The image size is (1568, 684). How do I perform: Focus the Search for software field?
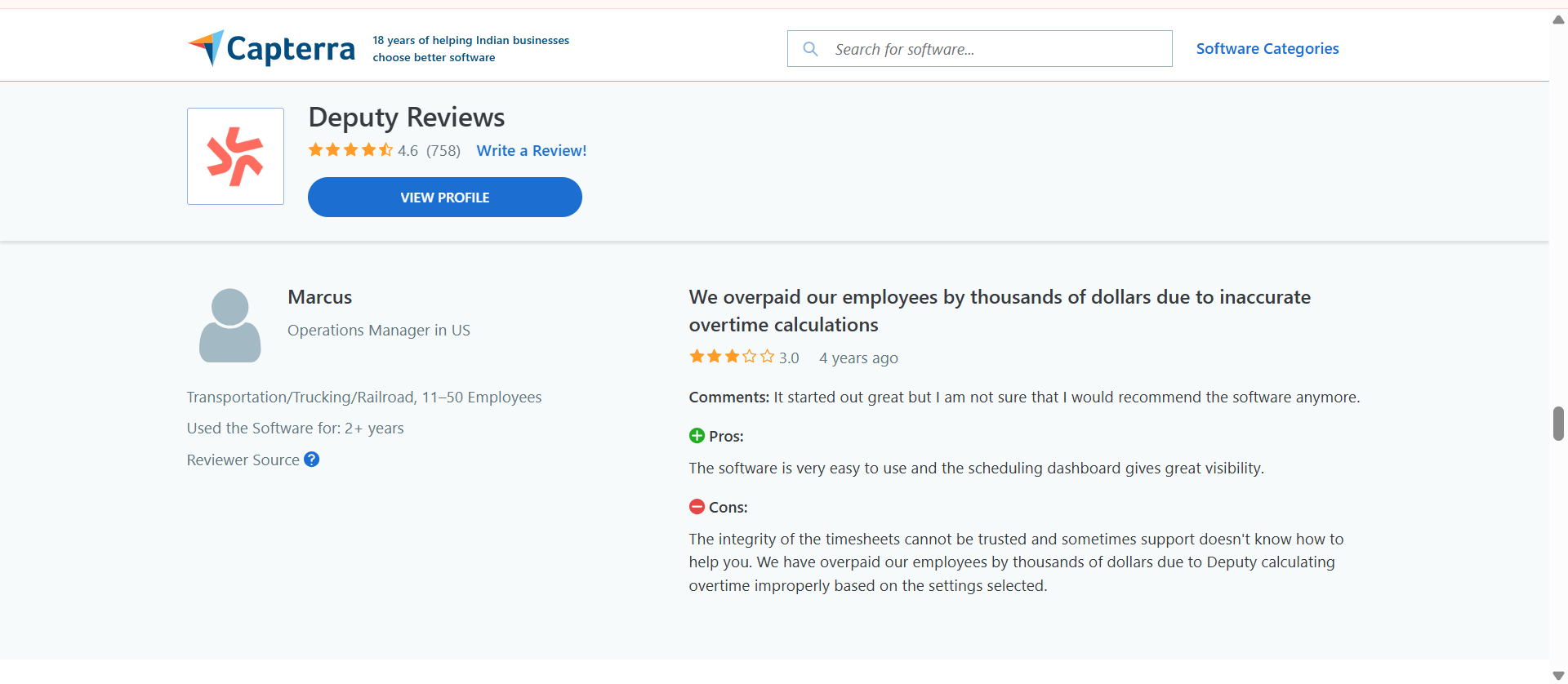pyautogui.click(x=980, y=49)
